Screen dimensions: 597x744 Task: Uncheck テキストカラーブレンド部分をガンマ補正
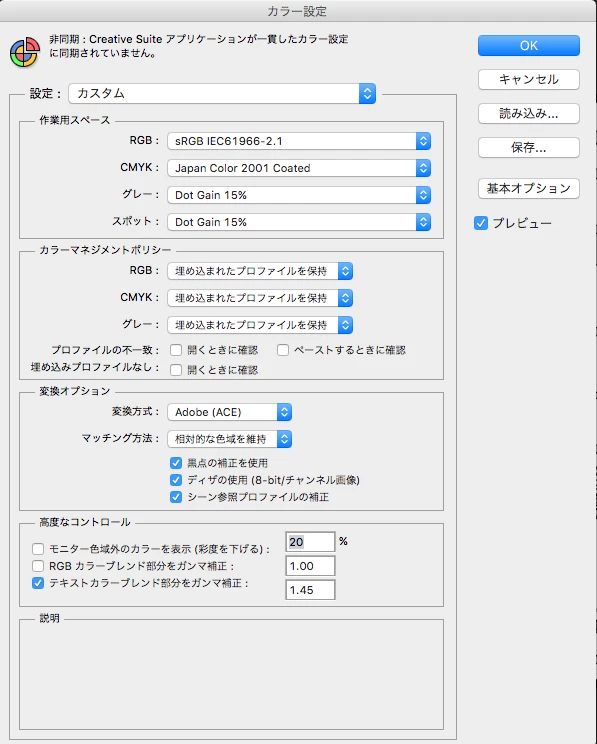(38, 583)
